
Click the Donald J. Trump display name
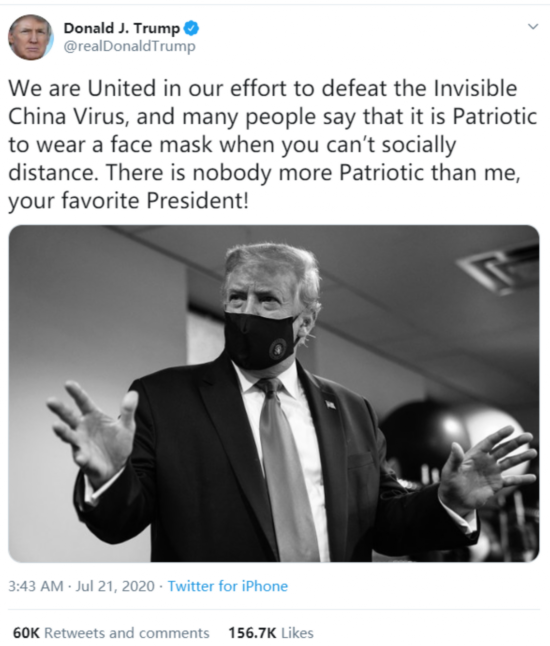[x=122, y=28]
